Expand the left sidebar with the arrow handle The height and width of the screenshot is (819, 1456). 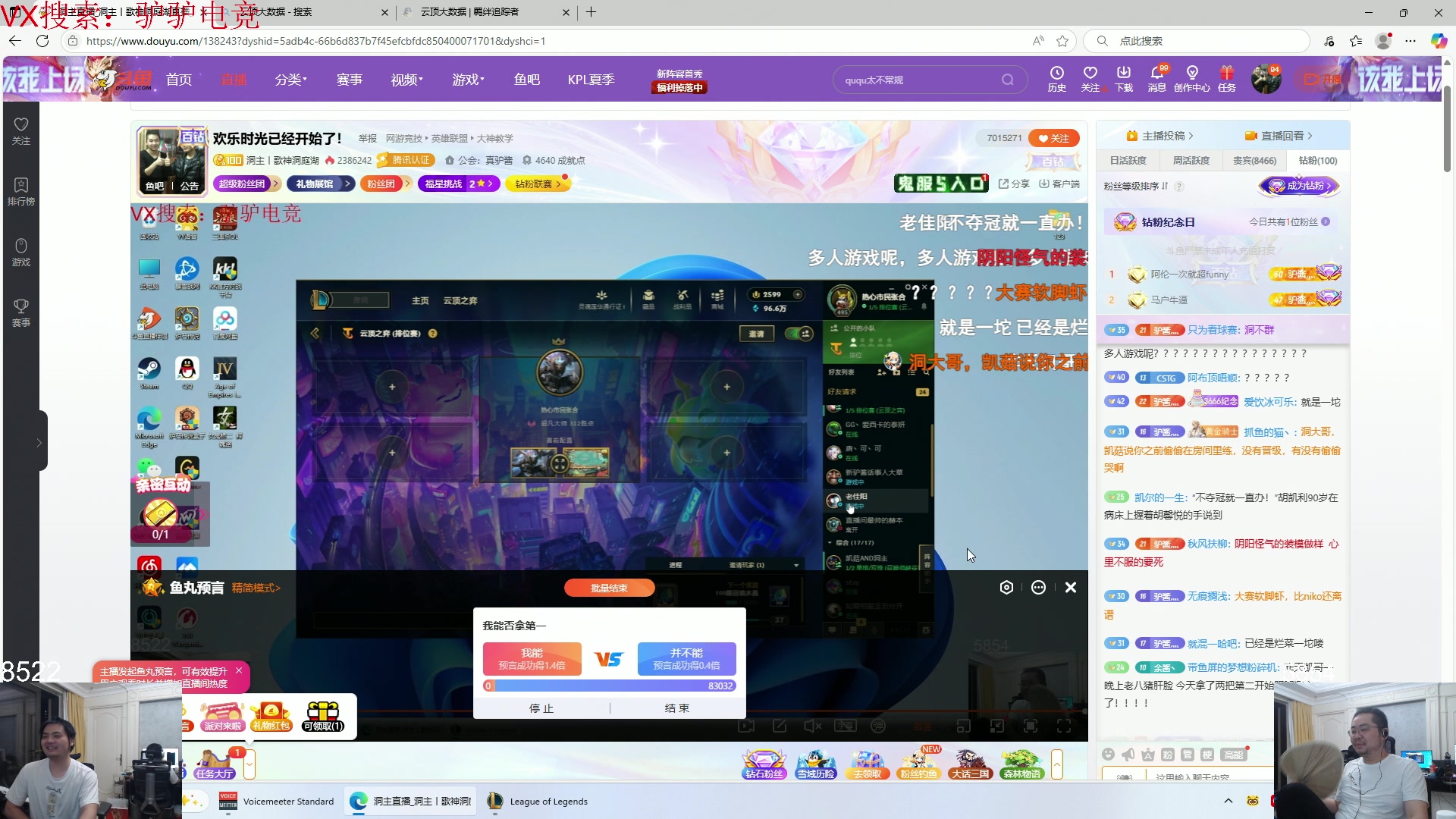click(39, 442)
